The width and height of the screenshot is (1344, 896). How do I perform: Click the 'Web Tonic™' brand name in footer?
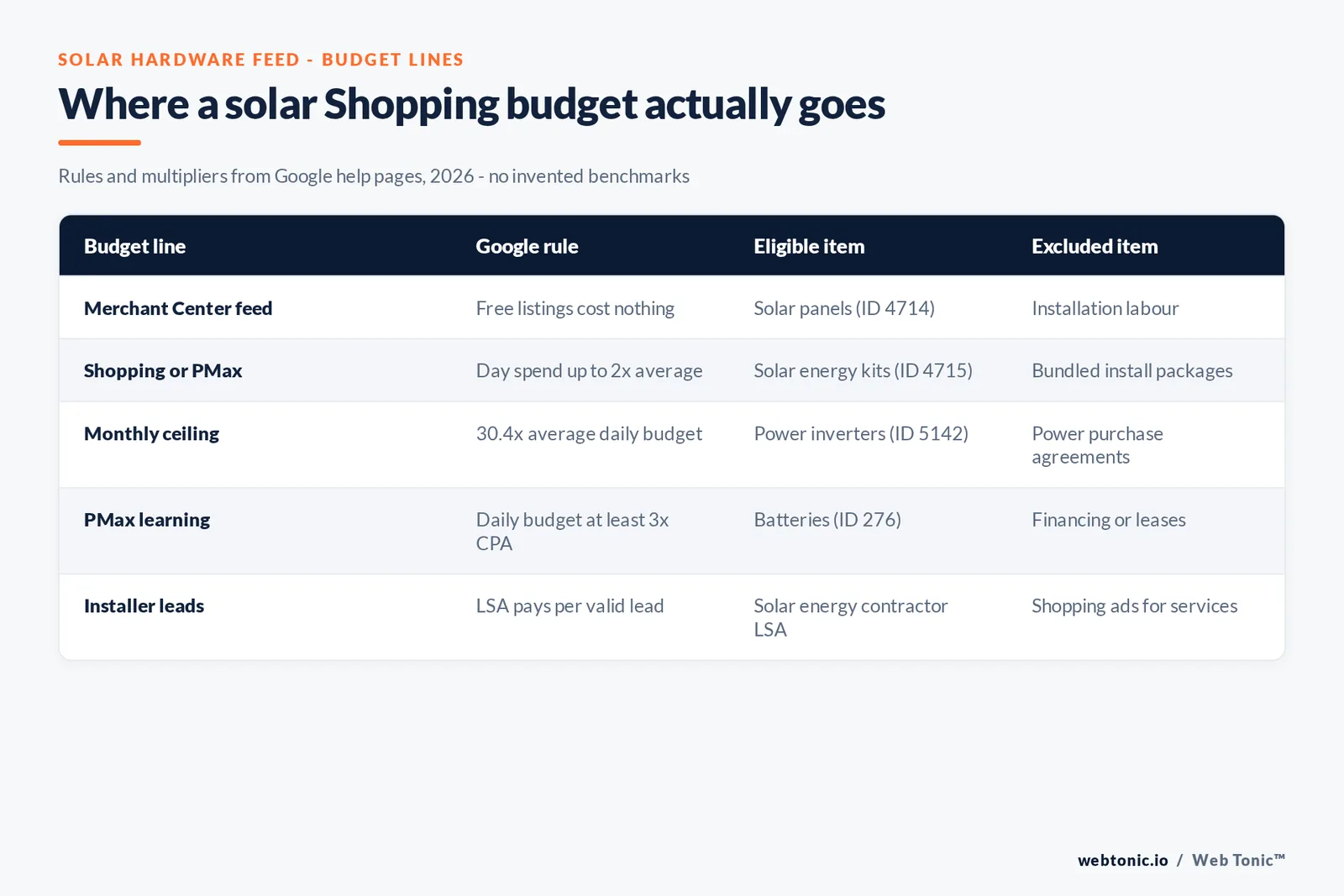(x=1238, y=860)
